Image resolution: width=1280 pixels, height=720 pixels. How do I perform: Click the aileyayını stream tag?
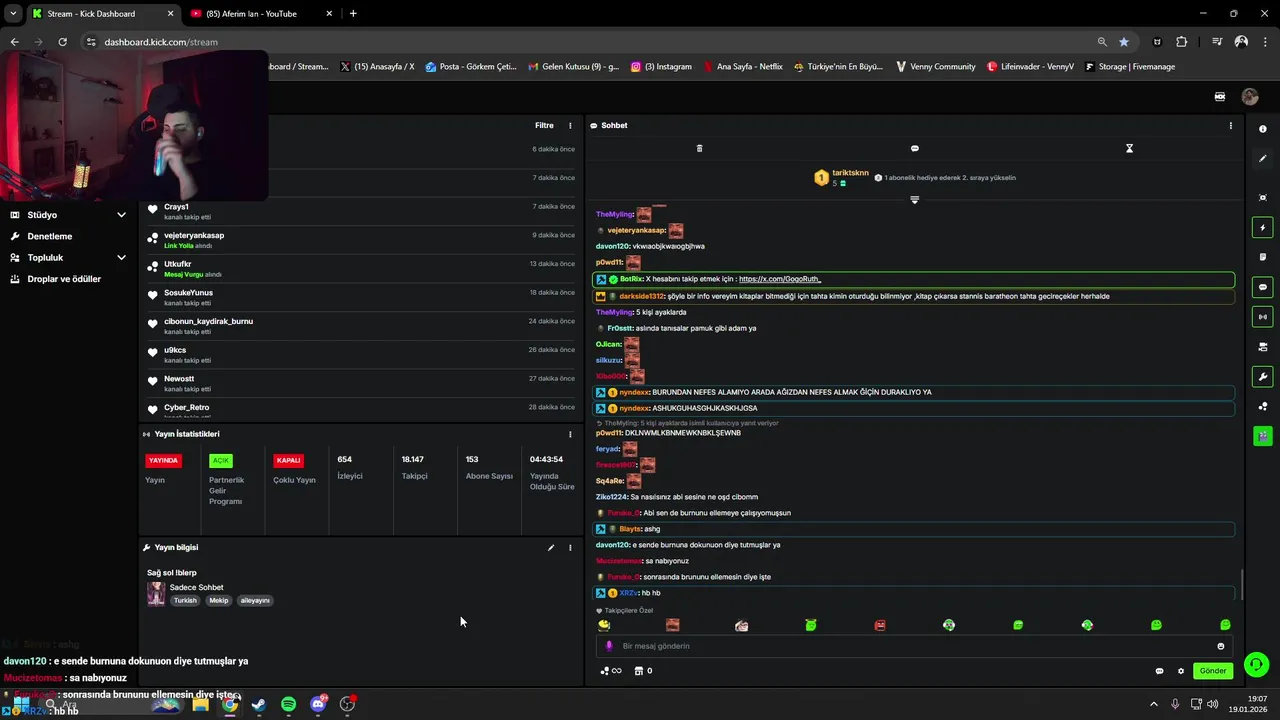point(255,601)
